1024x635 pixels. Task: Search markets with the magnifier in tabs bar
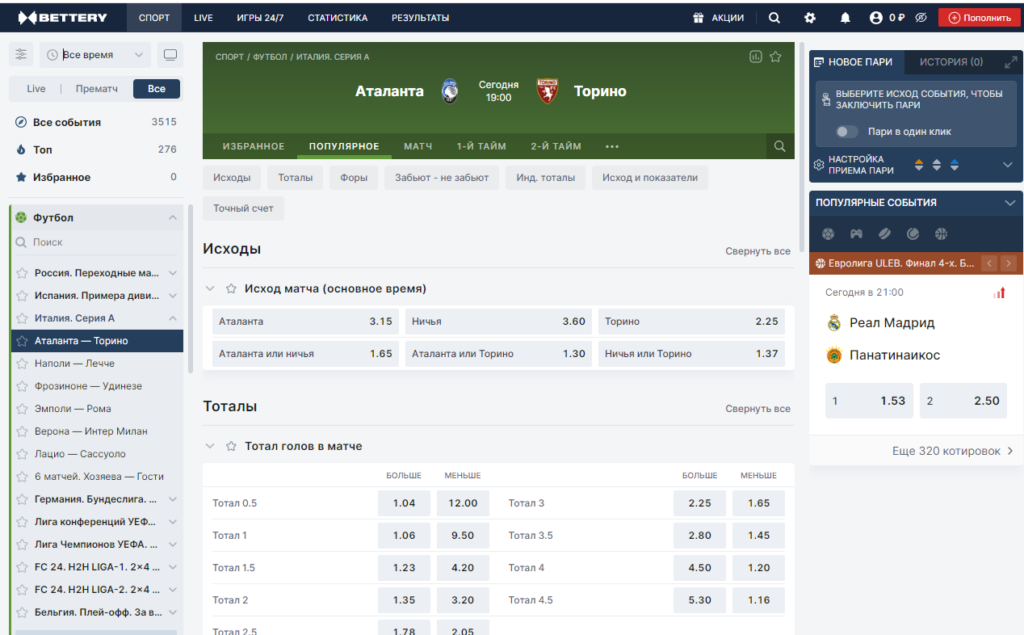pyautogui.click(x=780, y=146)
